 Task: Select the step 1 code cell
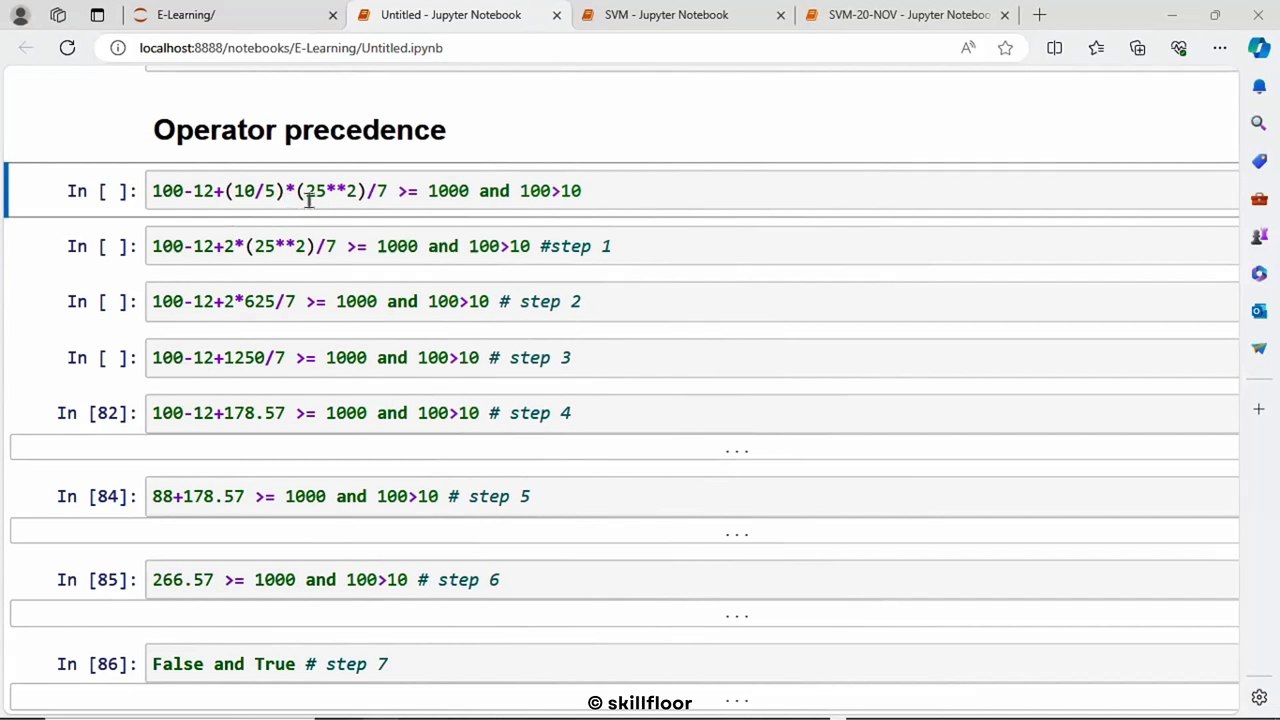point(692,246)
